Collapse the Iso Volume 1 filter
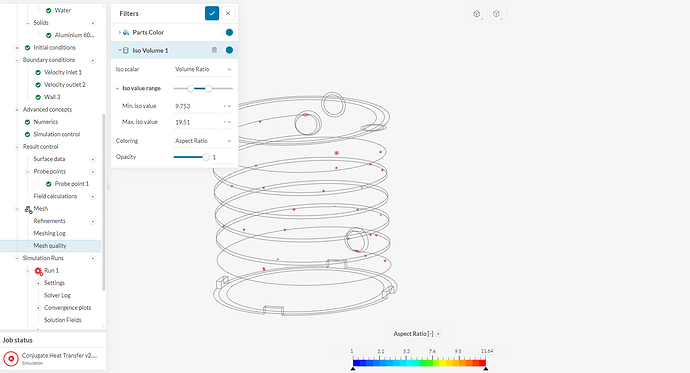The image size is (690, 373). coord(119,50)
